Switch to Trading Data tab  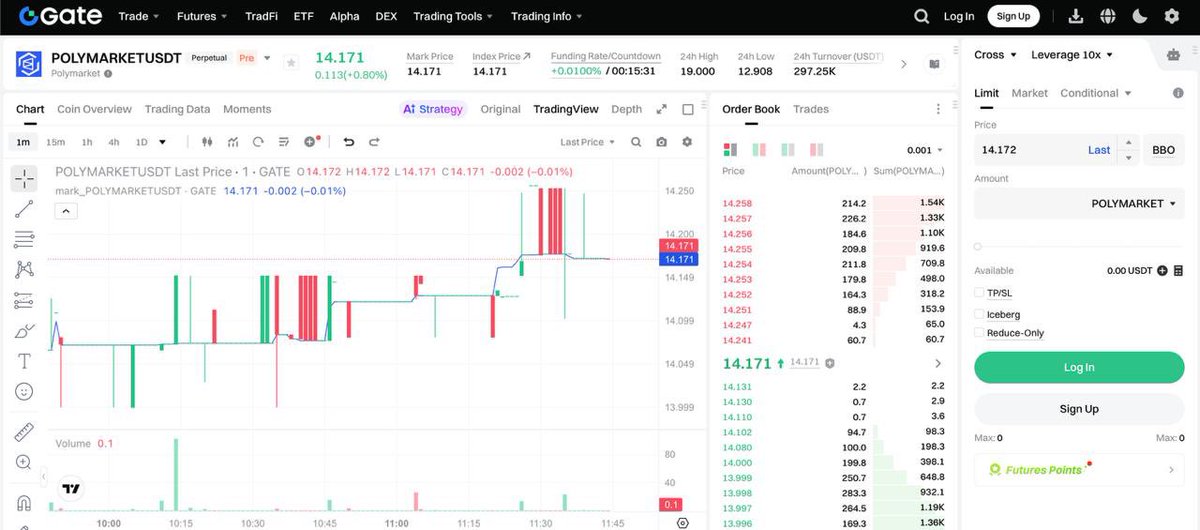point(177,109)
